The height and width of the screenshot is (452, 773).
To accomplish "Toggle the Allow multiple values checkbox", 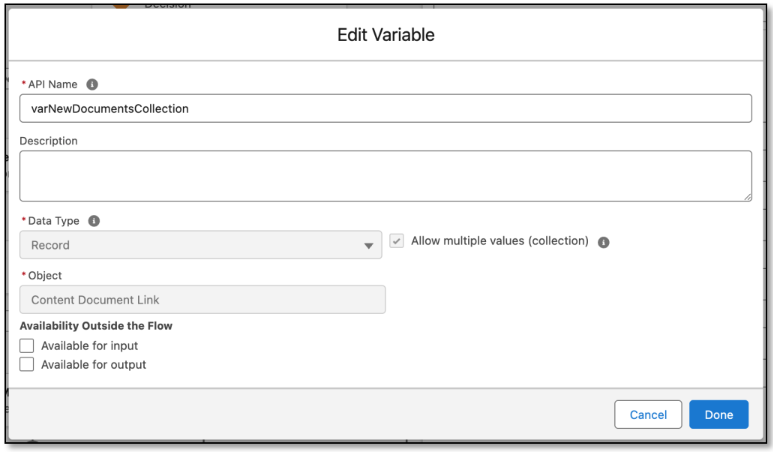I will coord(397,243).
